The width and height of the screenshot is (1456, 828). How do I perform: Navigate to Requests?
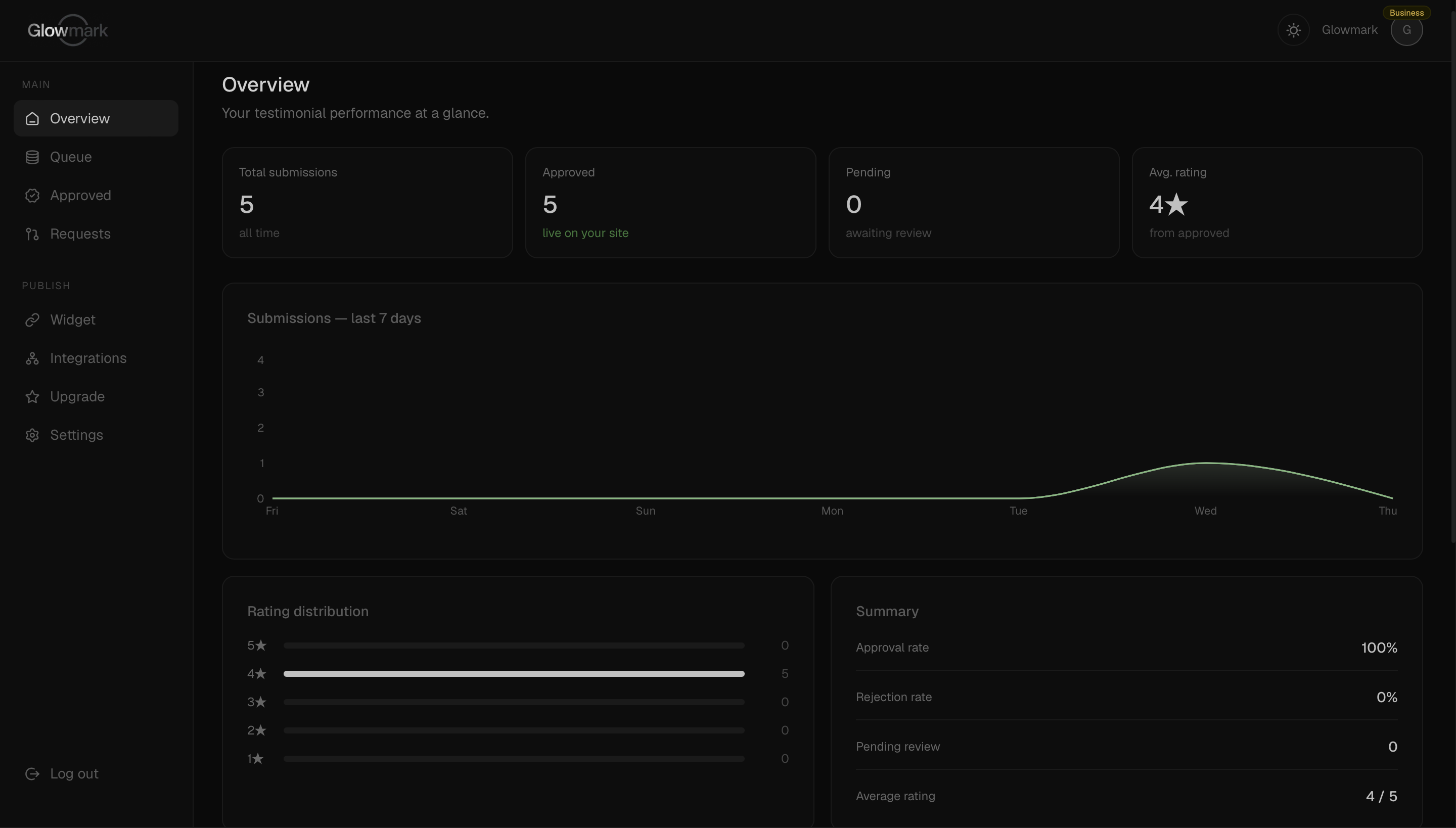coord(96,234)
